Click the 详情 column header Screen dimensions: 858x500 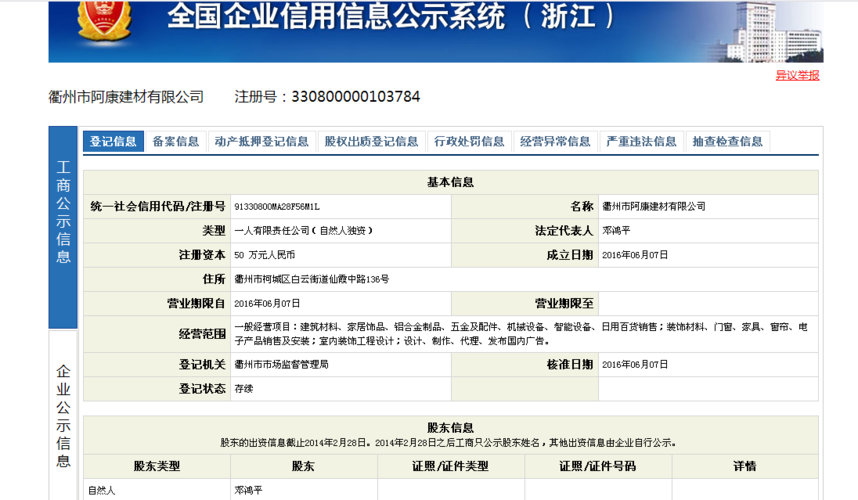point(745,466)
